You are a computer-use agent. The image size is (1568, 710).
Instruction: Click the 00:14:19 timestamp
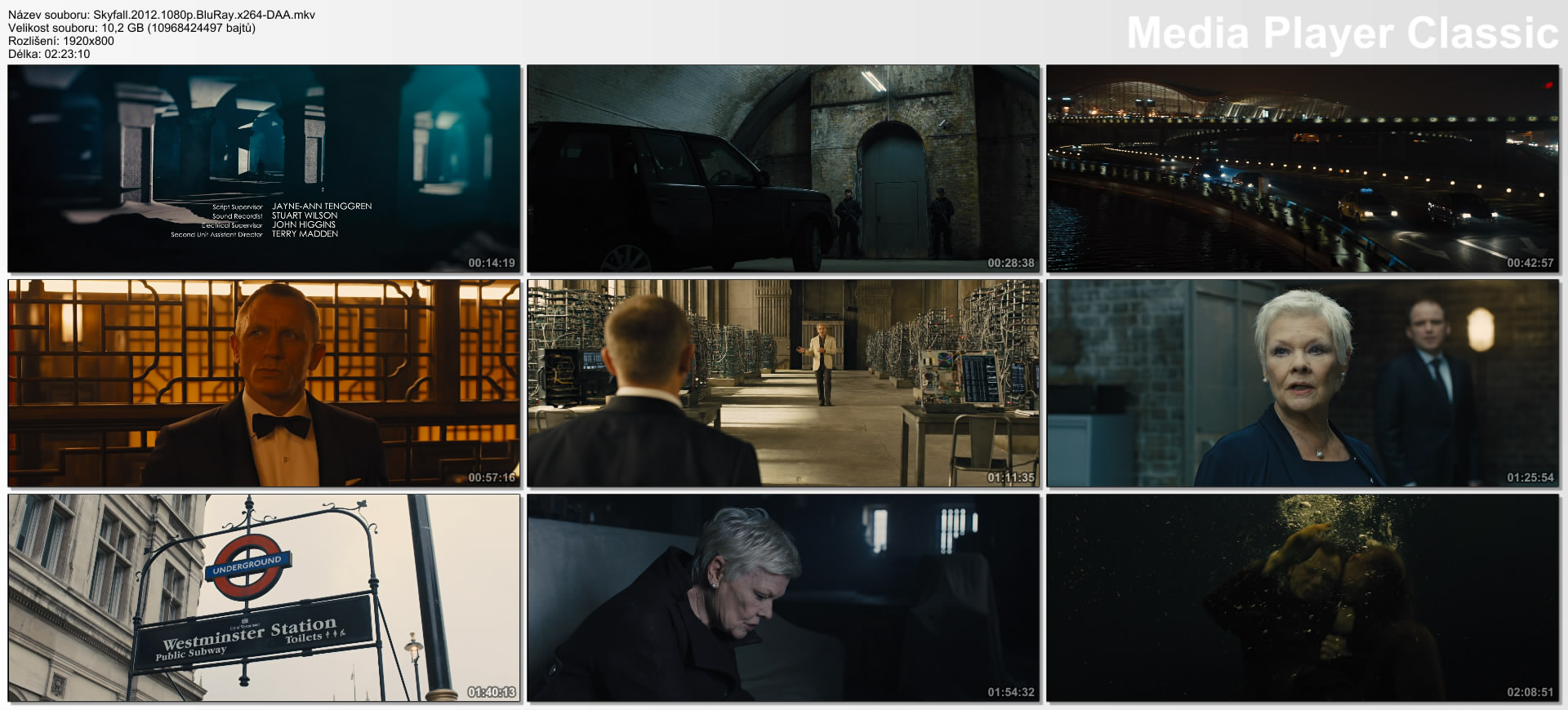(x=492, y=263)
